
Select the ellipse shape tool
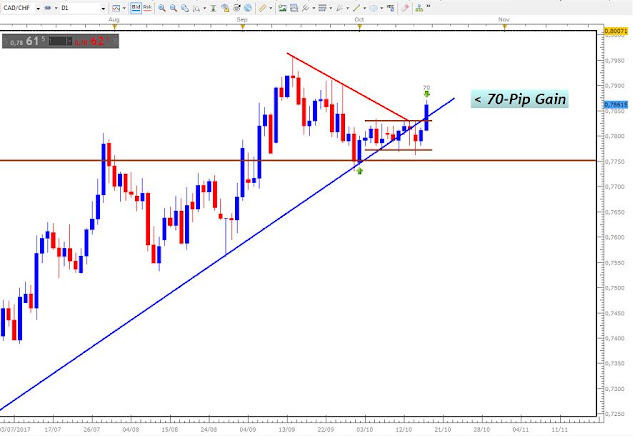pyautogui.click(x=373, y=8)
